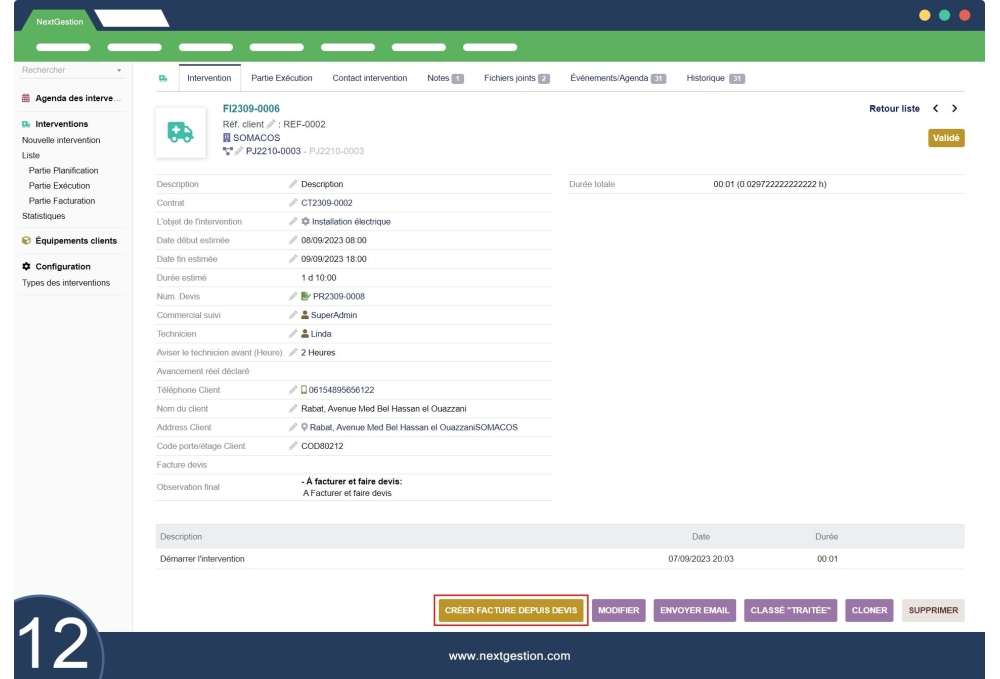
Task: Open the Historique tab
Action: tap(716, 79)
